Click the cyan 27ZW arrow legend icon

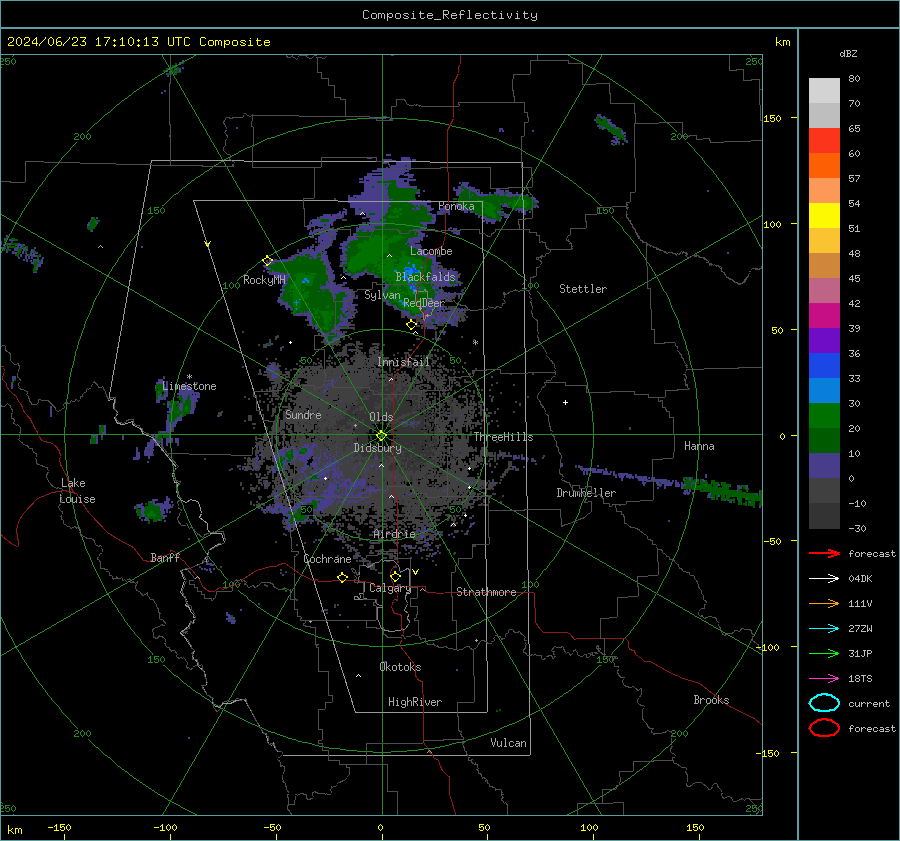click(x=824, y=629)
